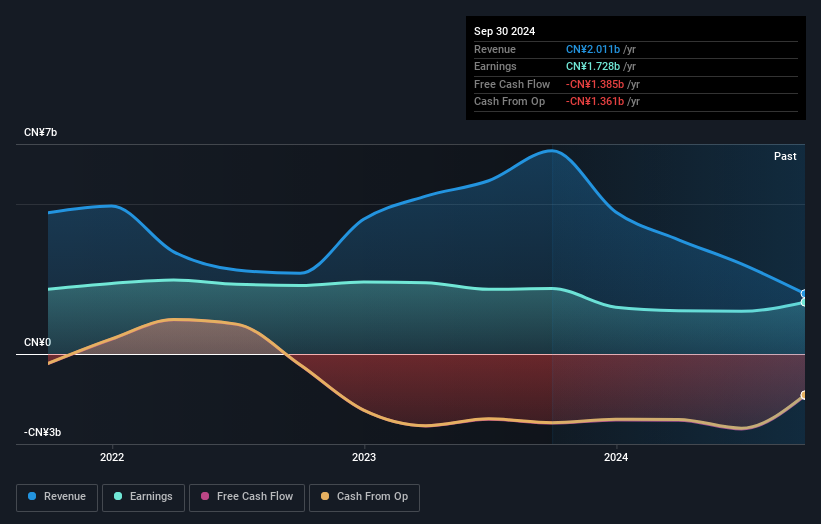Click the teal Earnings end-point marker

[804, 302]
